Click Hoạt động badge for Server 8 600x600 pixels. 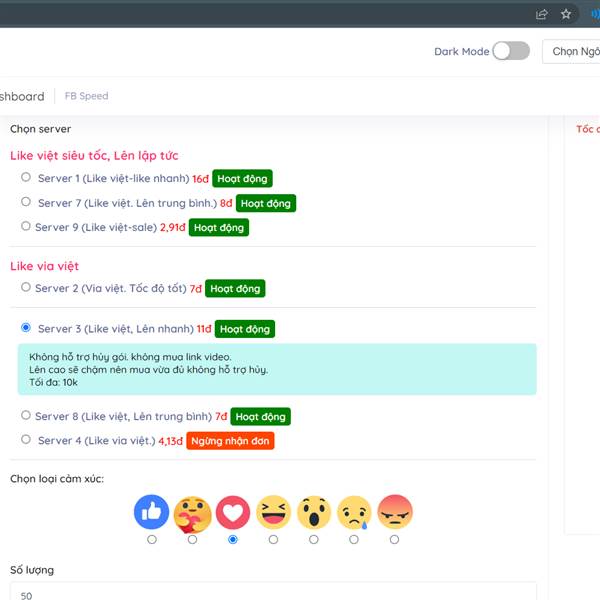pyautogui.click(x=261, y=417)
